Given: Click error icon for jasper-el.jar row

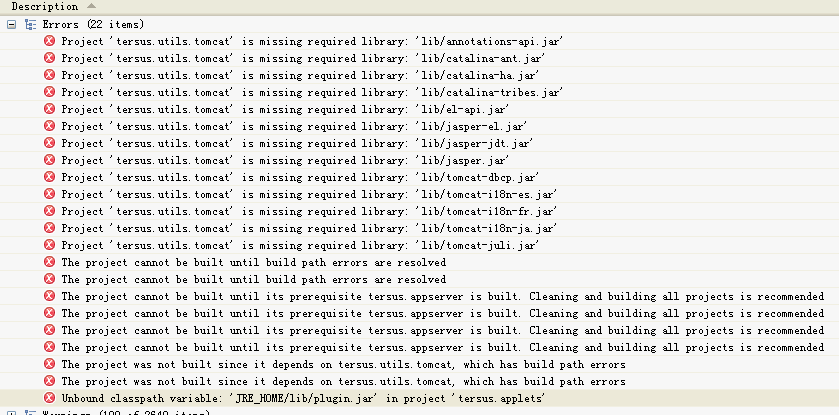Looking at the screenshot, I should coord(50,126).
